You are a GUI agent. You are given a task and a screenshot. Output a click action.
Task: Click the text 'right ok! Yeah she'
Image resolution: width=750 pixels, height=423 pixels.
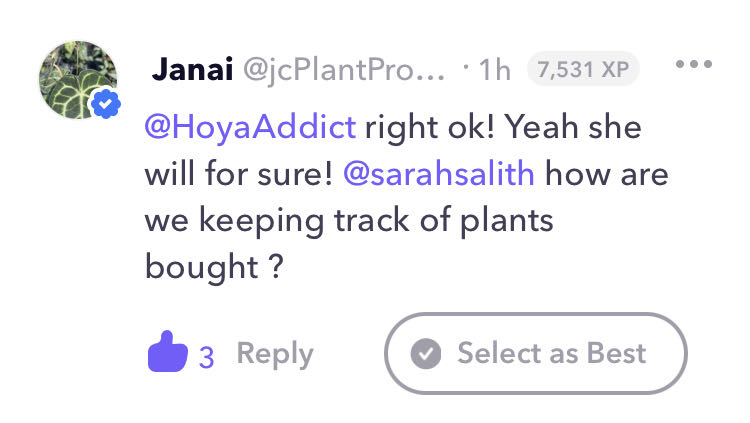pos(501,127)
